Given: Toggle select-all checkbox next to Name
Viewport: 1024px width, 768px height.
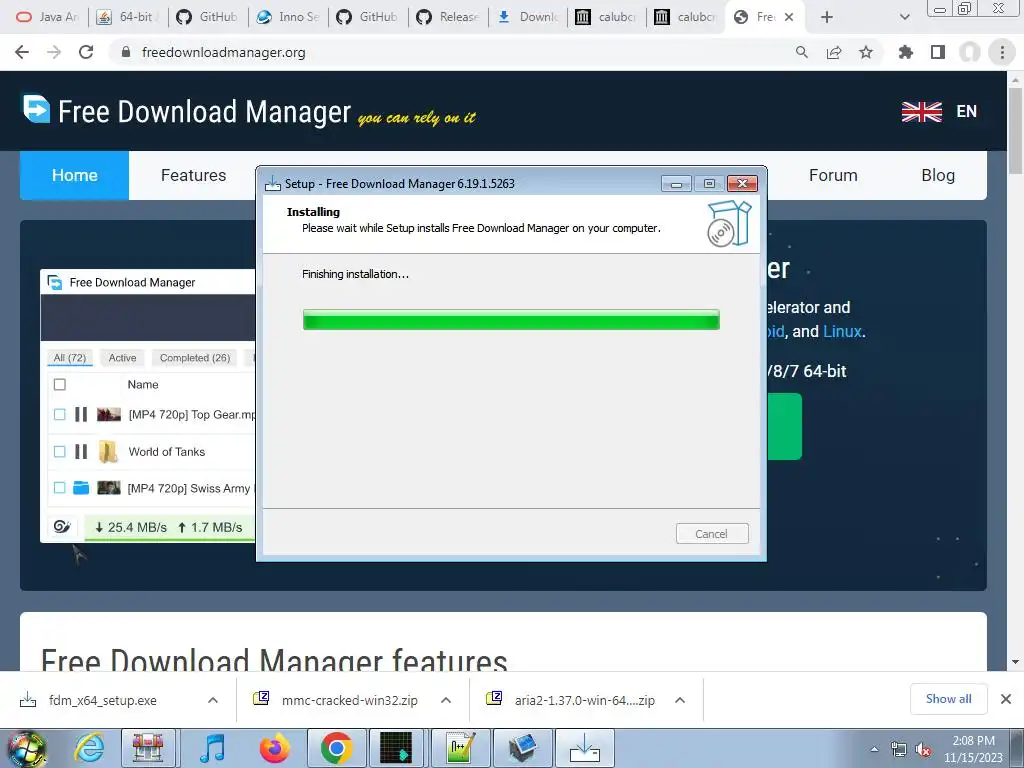Looking at the screenshot, I should (59, 384).
